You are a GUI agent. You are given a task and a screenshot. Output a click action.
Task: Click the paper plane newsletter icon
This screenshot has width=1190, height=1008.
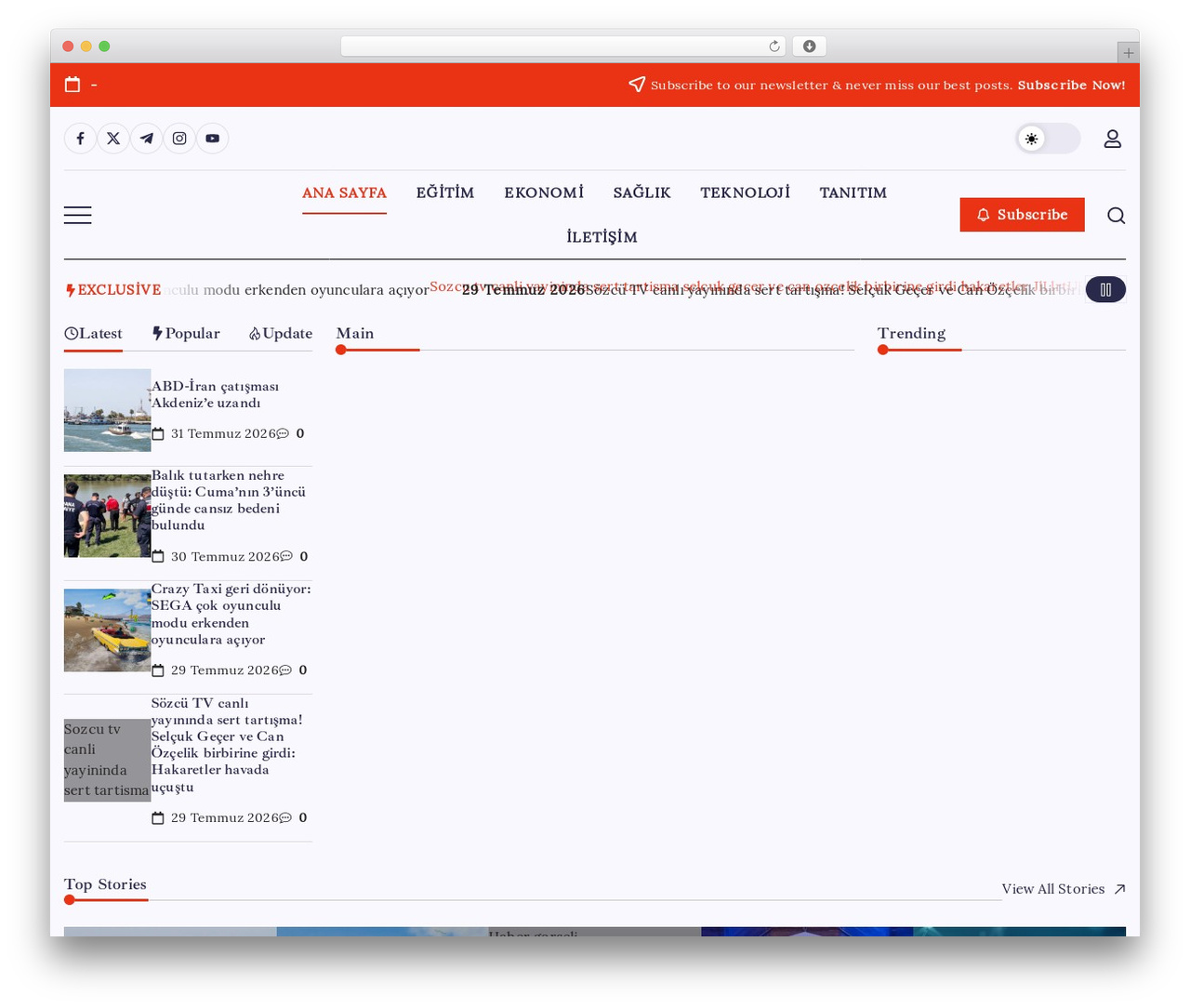[x=637, y=85]
